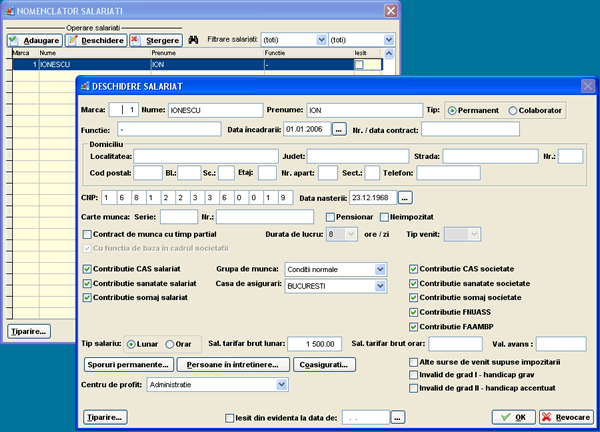This screenshot has height=432, width=600.
Task: Open date picker for Iesit din evidenta
Action: pos(397,417)
